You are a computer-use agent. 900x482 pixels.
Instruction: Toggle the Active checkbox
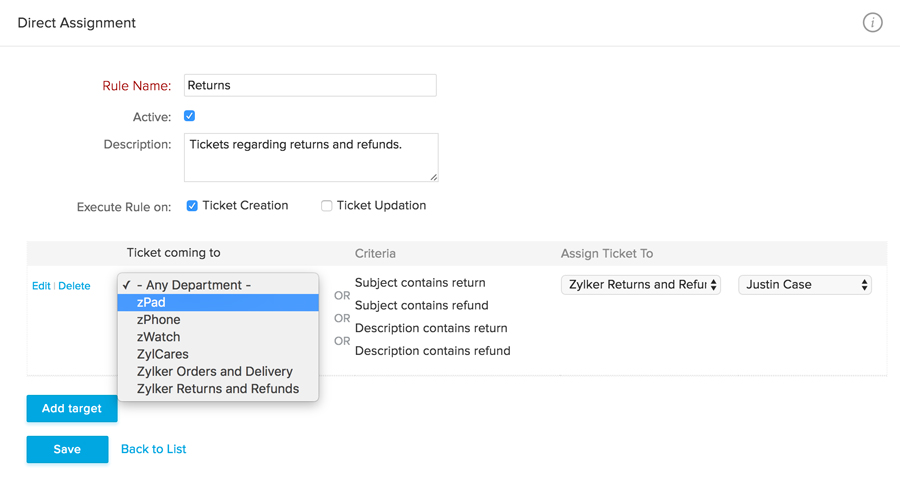190,116
